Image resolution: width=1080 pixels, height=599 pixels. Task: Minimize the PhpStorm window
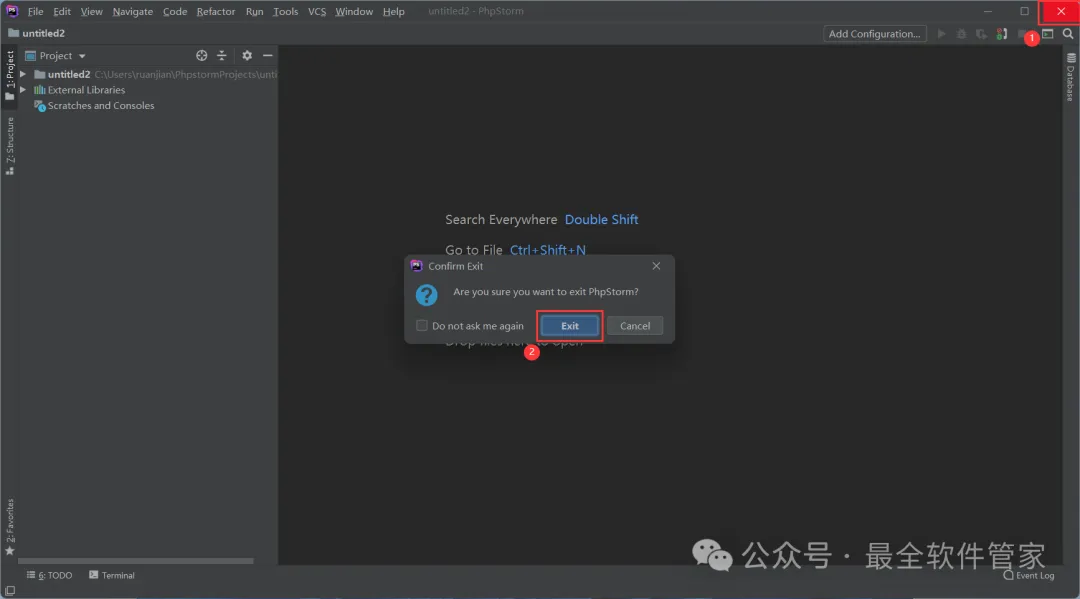[x=988, y=11]
